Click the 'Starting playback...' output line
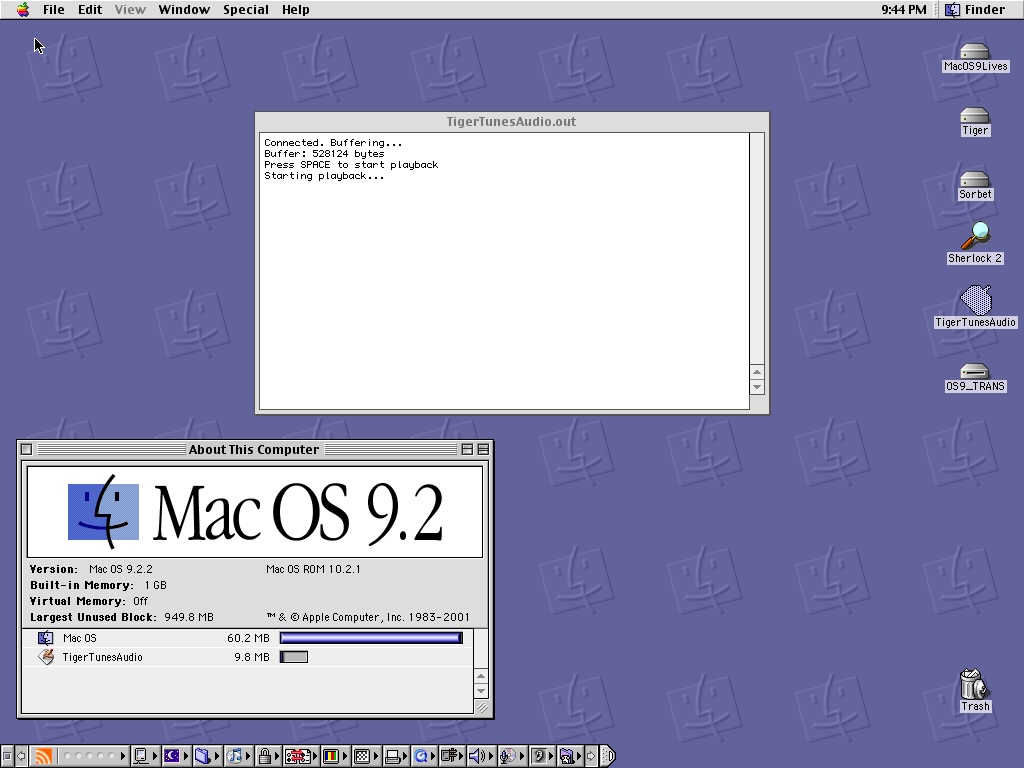 [x=324, y=176]
